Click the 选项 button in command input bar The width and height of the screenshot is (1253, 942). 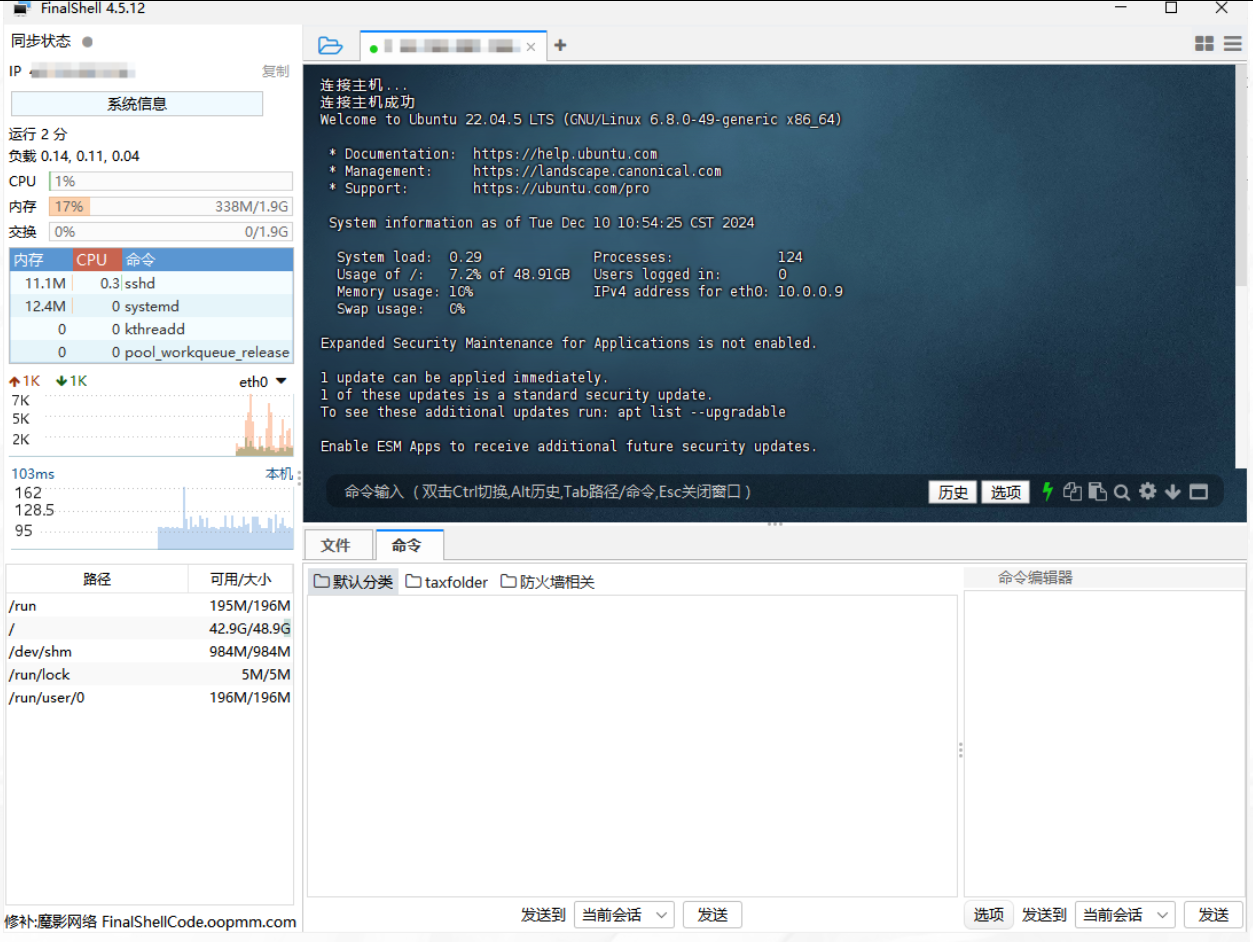(x=1005, y=492)
